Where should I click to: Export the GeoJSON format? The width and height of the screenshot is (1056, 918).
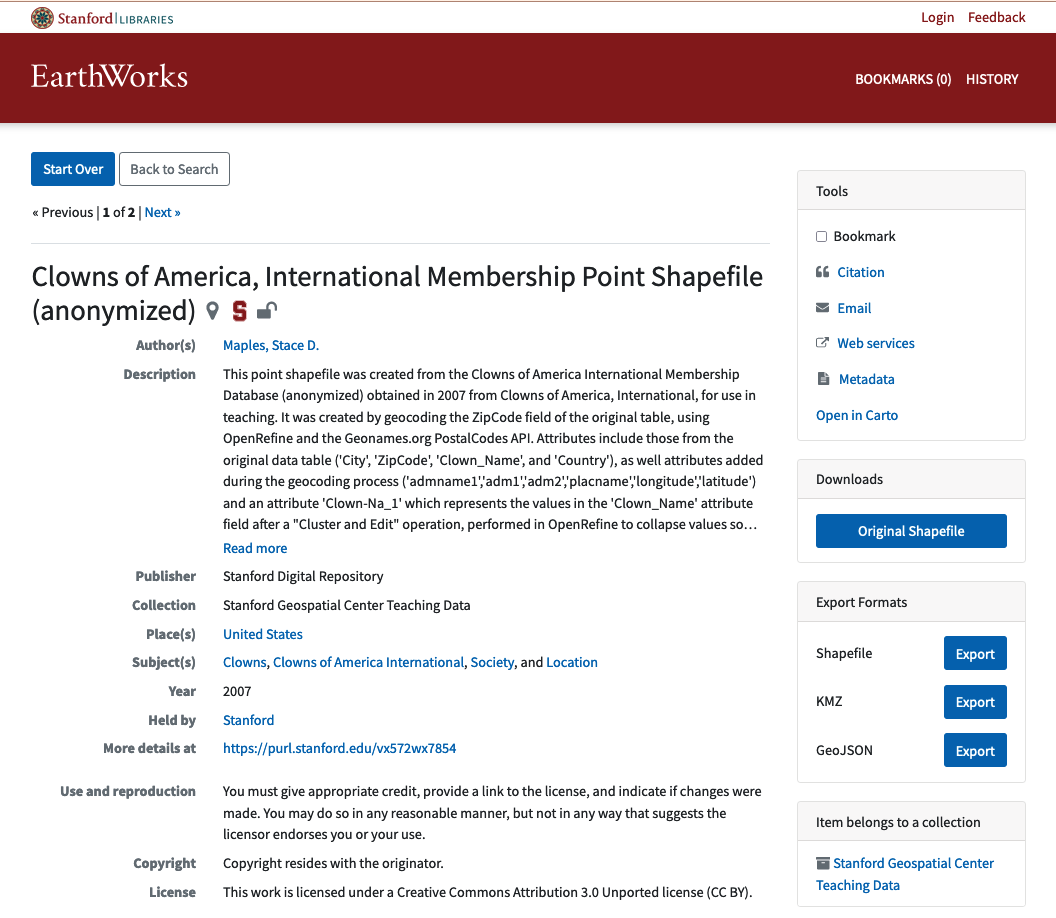coord(975,750)
